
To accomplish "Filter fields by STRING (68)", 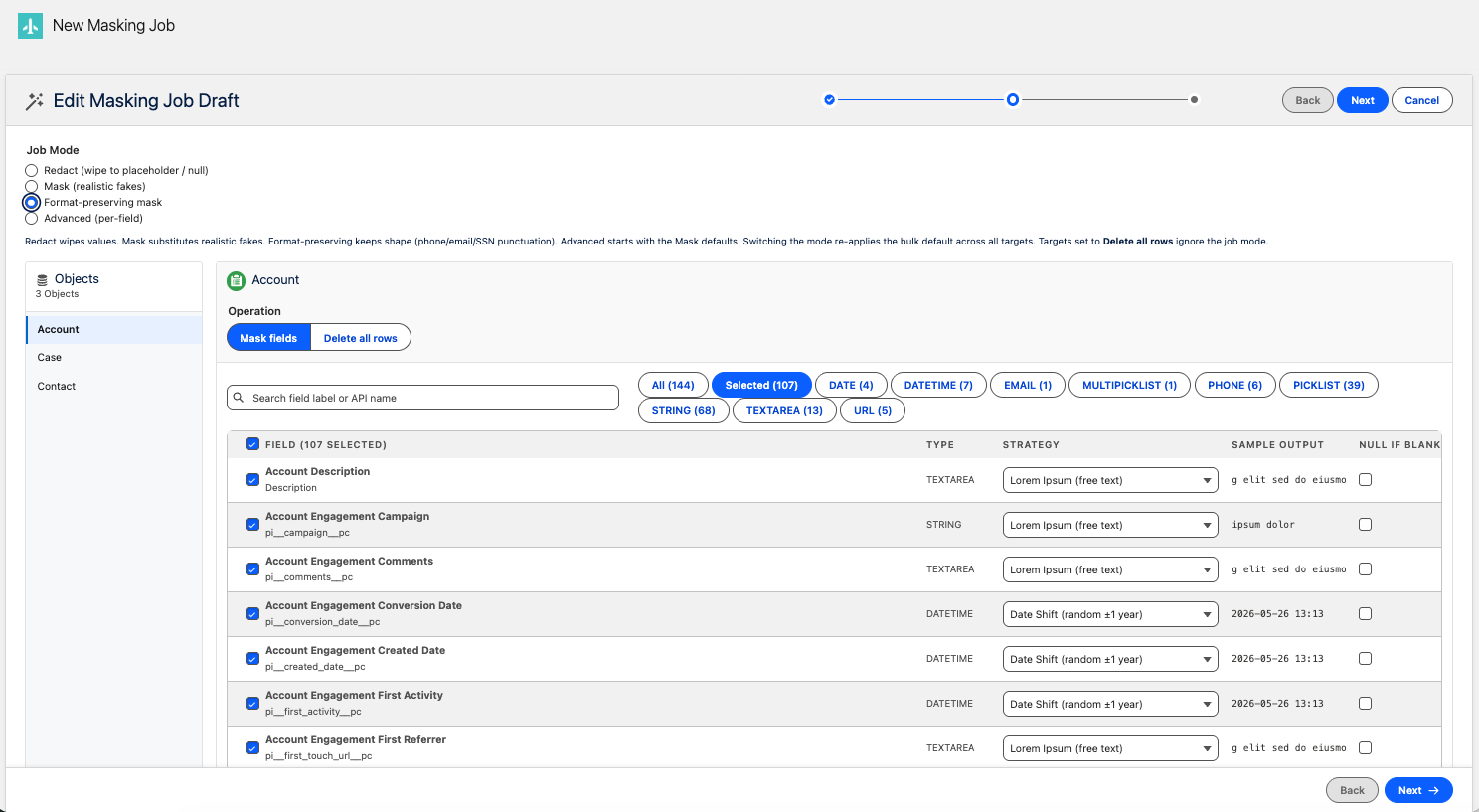I will coord(684,411).
